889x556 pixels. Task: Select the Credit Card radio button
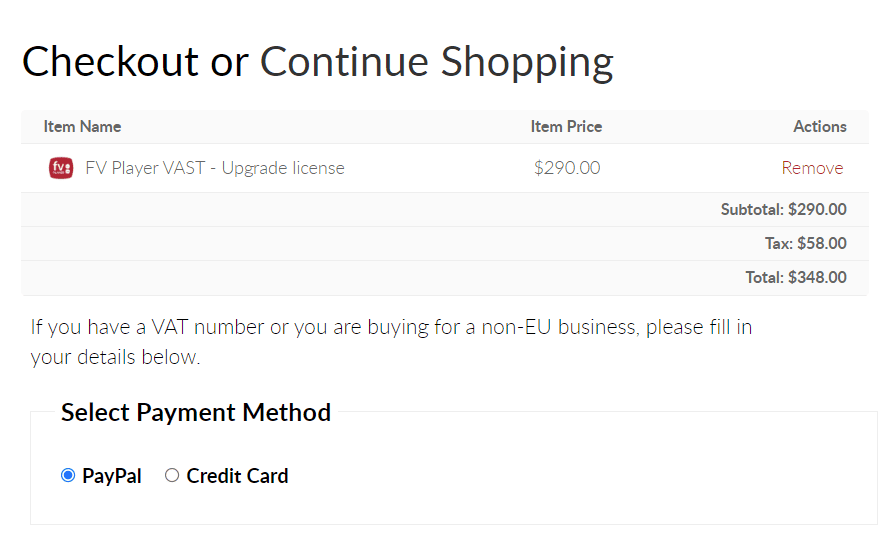(172, 475)
